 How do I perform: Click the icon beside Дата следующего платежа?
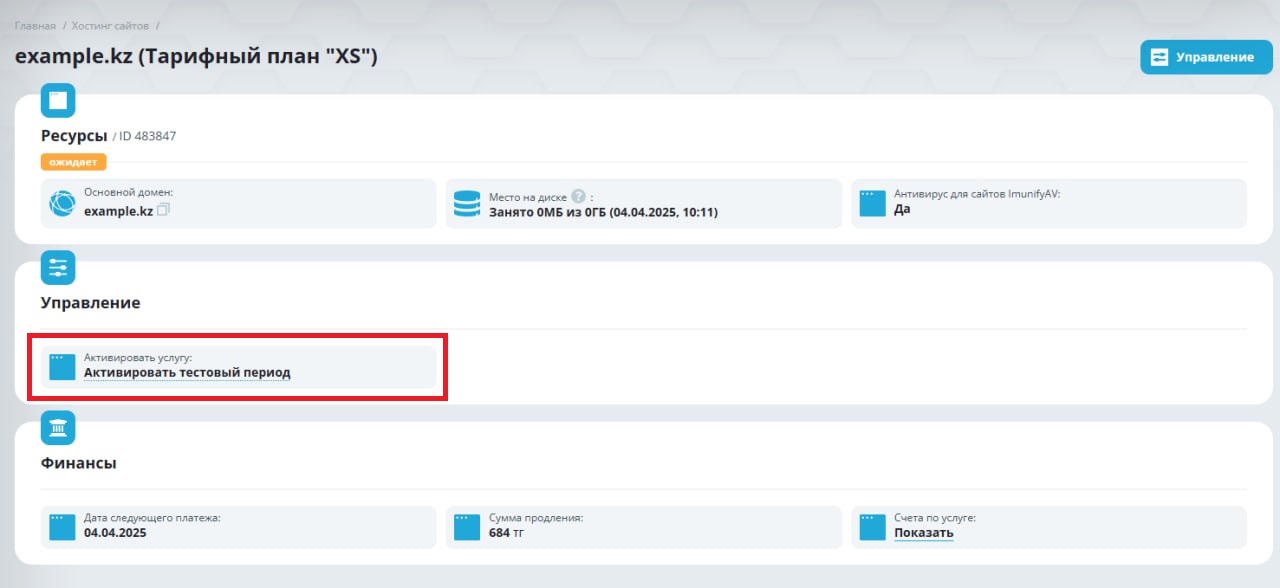pyautogui.click(x=62, y=526)
